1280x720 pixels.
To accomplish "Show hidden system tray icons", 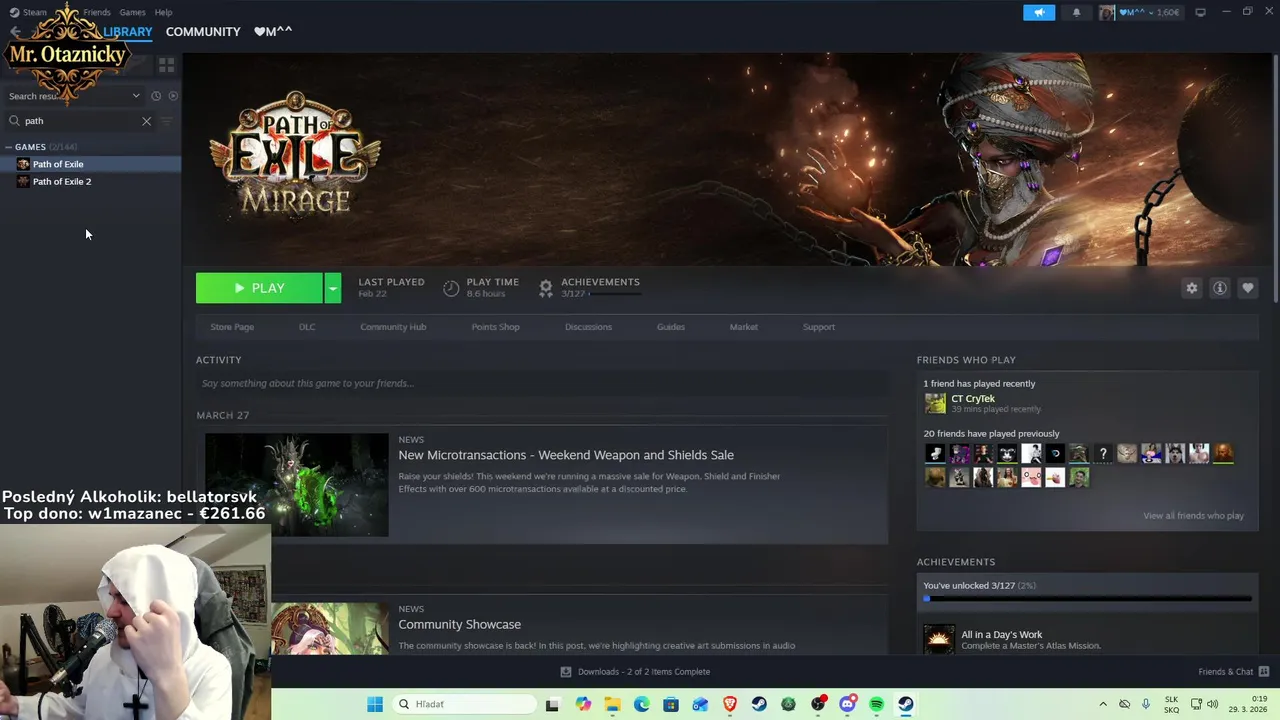I will [x=1103, y=704].
